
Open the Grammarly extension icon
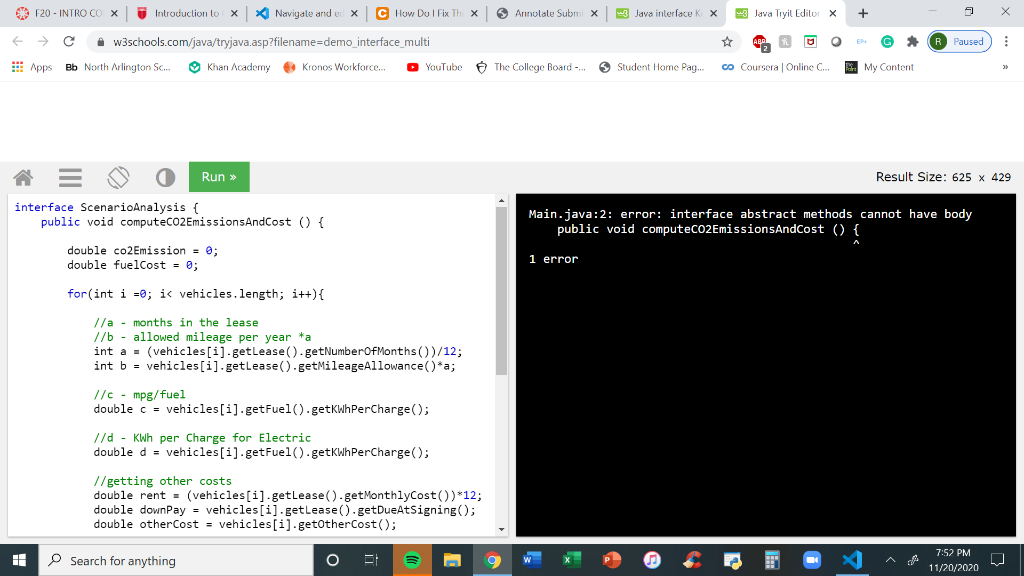pyautogui.click(x=887, y=42)
